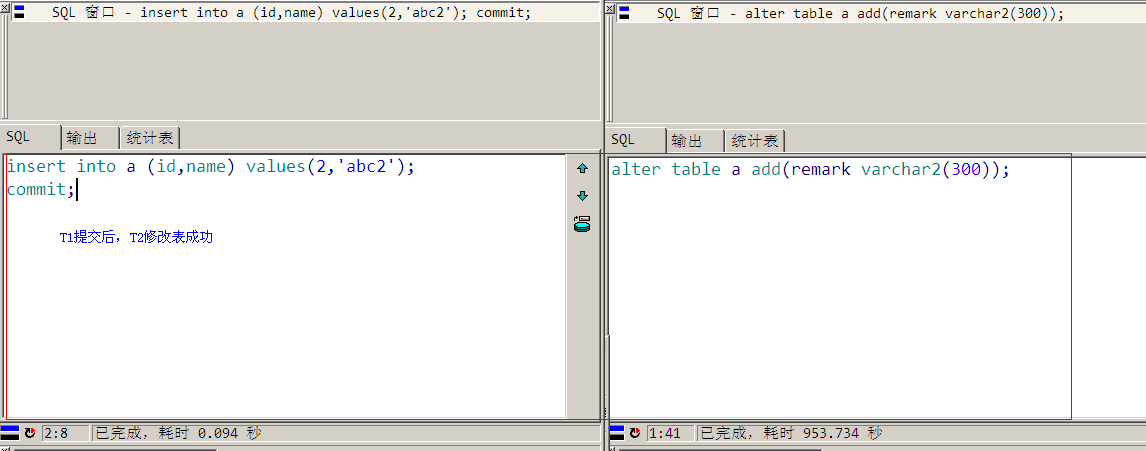This screenshot has height=451, width=1146.
Task: Click the window icon of the insert SQL window
Action: pyautogui.click(x=19, y=12)
